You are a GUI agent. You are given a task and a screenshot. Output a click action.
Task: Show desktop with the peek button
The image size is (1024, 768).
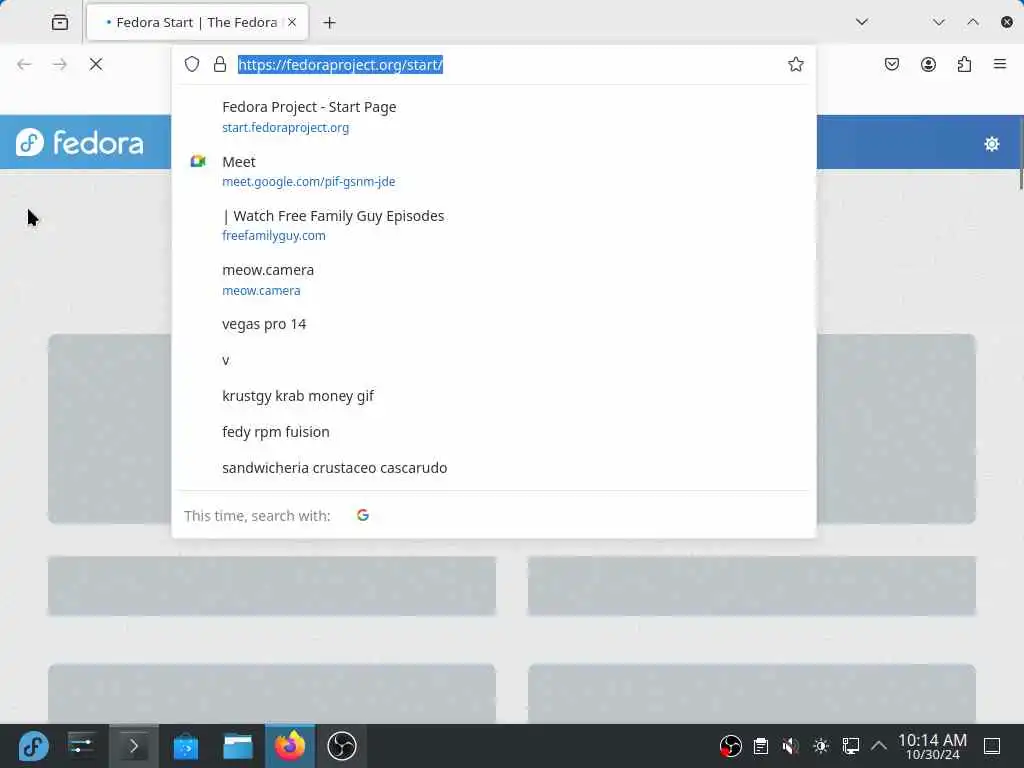(x=992, y=746)
